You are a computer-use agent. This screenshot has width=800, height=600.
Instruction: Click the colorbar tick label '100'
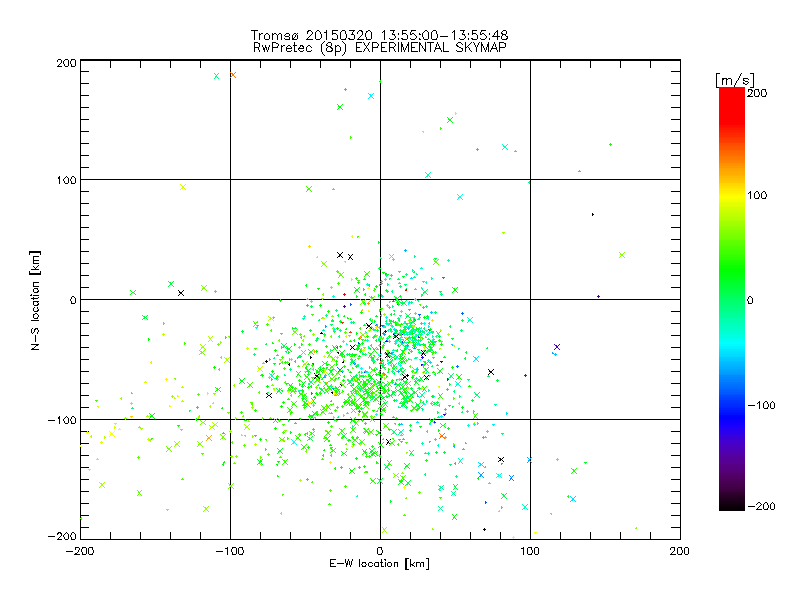pos(757,195)
